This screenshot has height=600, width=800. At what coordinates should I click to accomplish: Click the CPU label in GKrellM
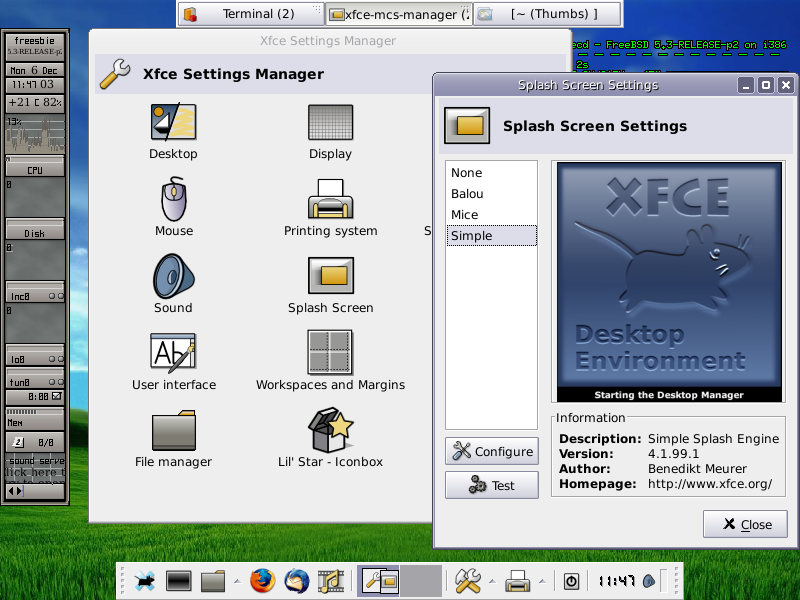click(35, 170)
